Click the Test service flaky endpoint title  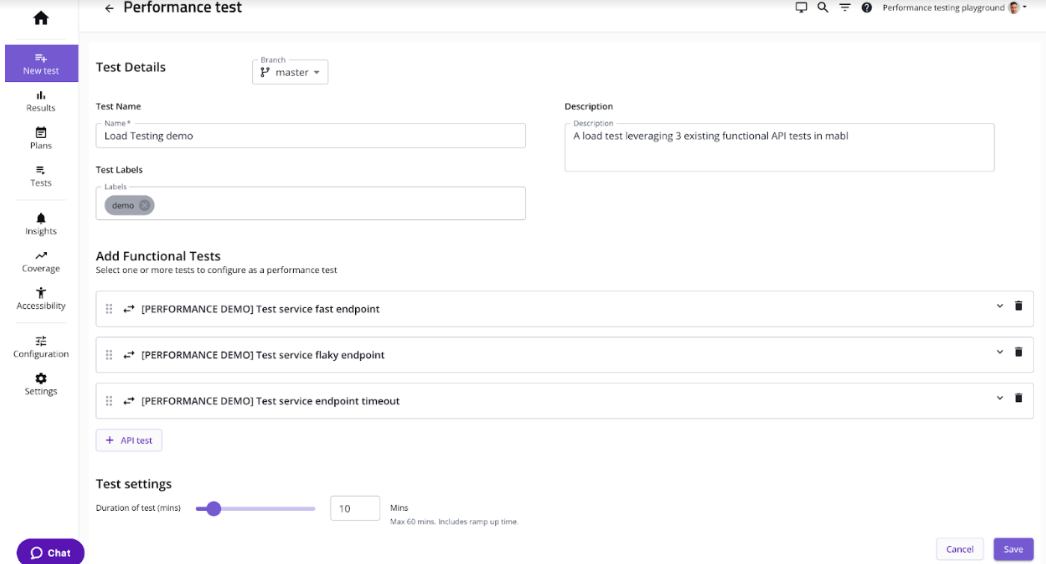pyautogui.click(x=263, y=355)
